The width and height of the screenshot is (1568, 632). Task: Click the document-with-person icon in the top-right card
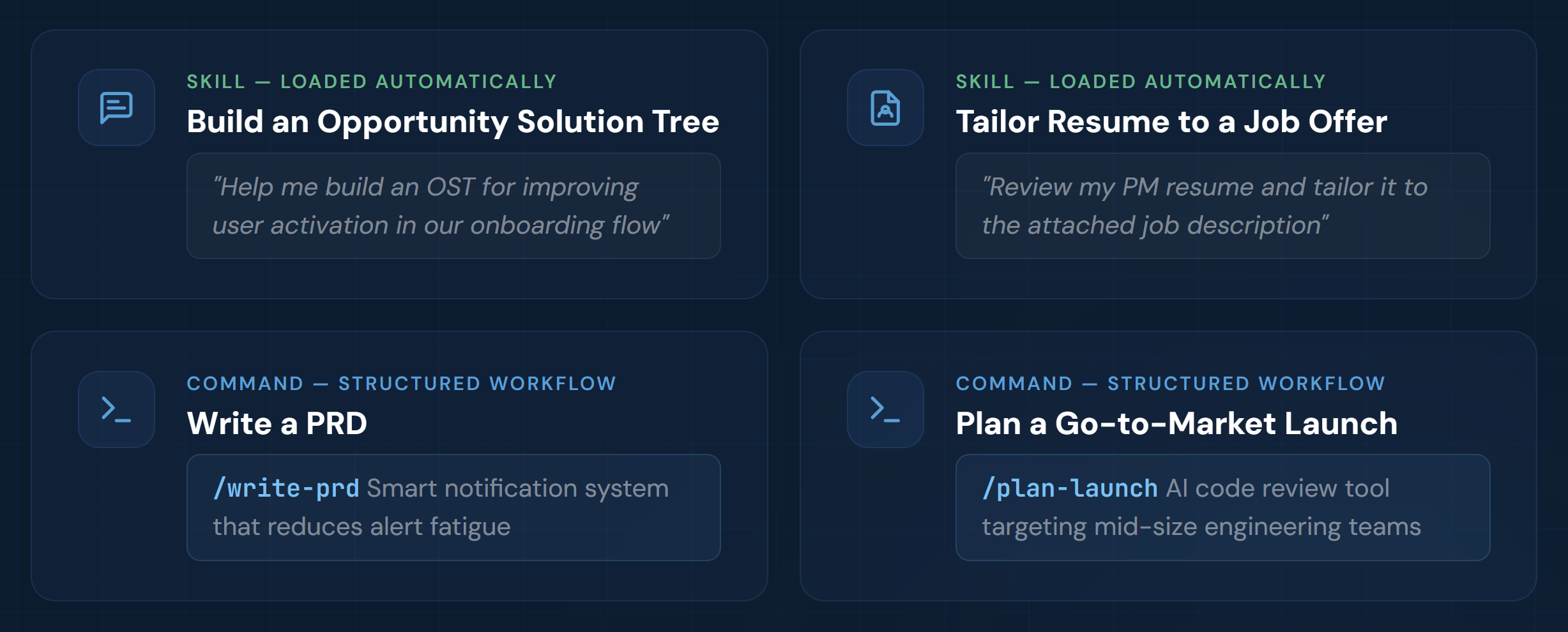pos(885,107)
